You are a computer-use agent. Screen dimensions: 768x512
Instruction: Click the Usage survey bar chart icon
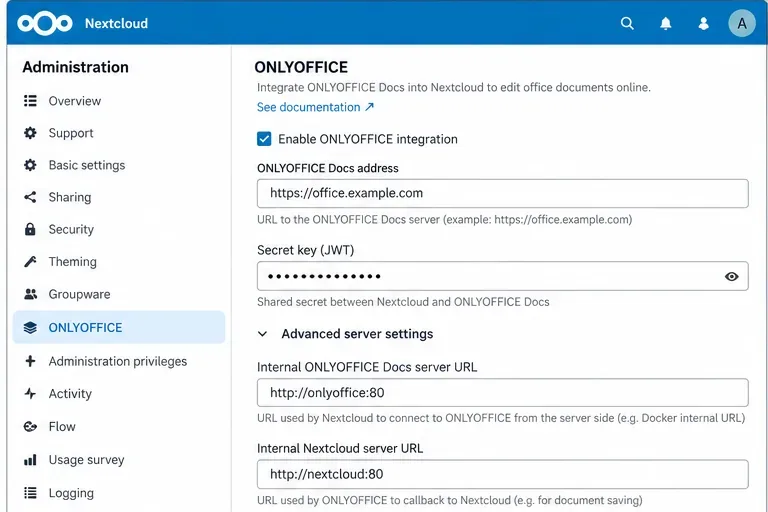[30, 460]
